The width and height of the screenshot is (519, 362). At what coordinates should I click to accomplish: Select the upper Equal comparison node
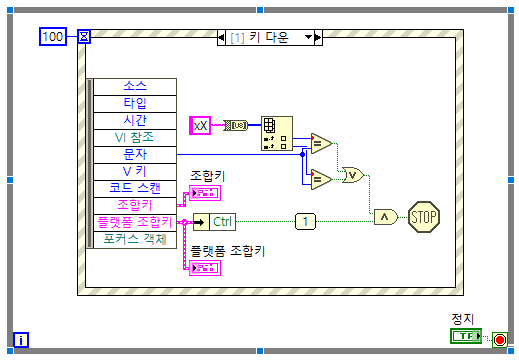(x=321, y=143)
